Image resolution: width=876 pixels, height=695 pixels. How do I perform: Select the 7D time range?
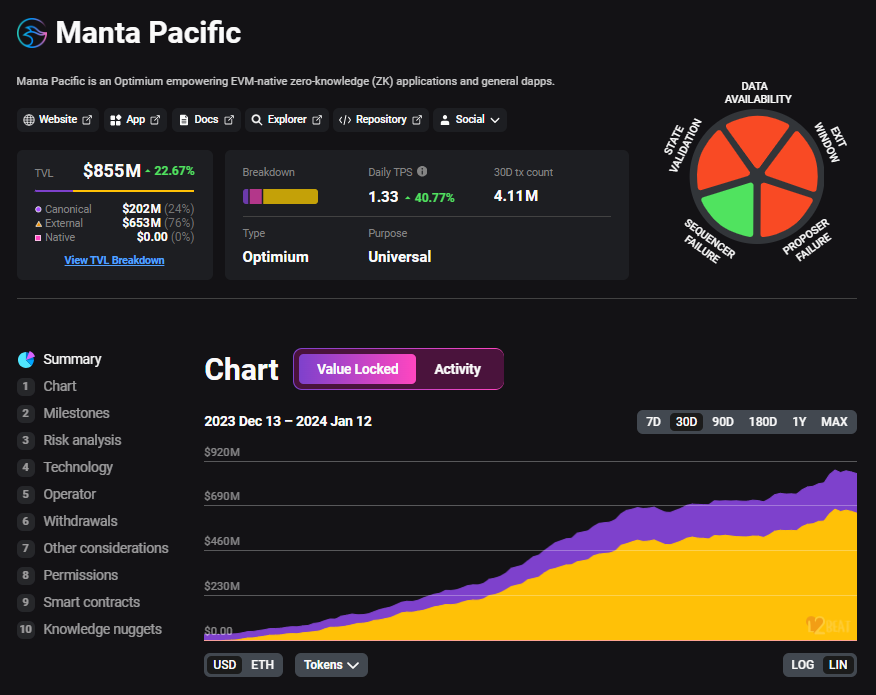pyautogui.click(x=653, y=422)
